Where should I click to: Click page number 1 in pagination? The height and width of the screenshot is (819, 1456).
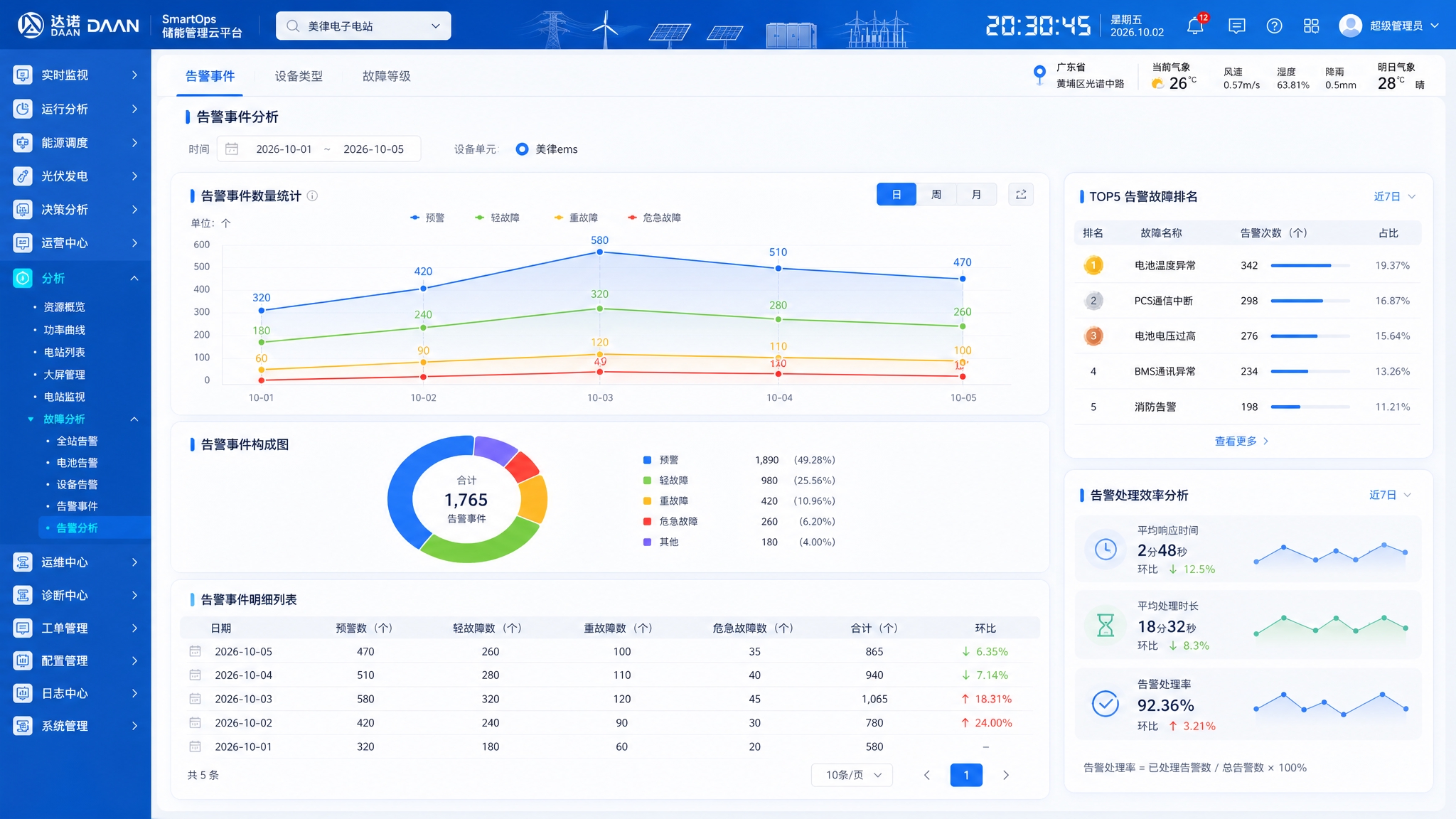pos(966,775)
